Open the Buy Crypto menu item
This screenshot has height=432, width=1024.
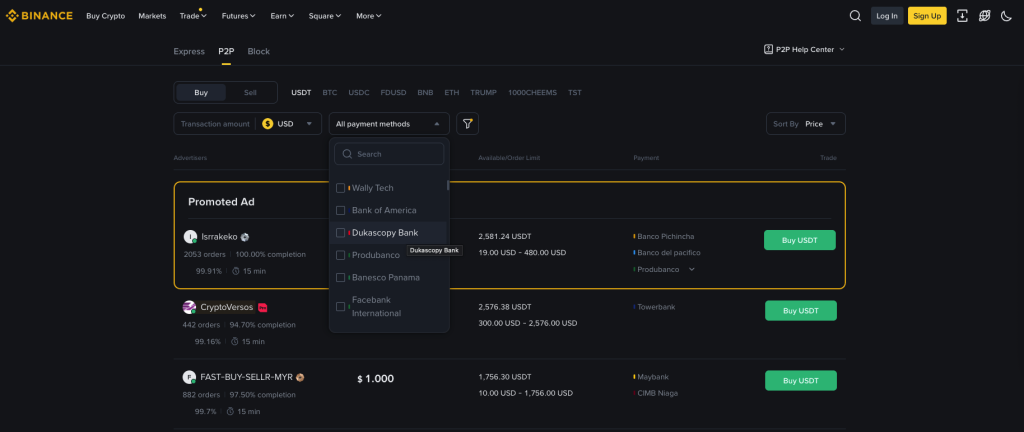106,16
